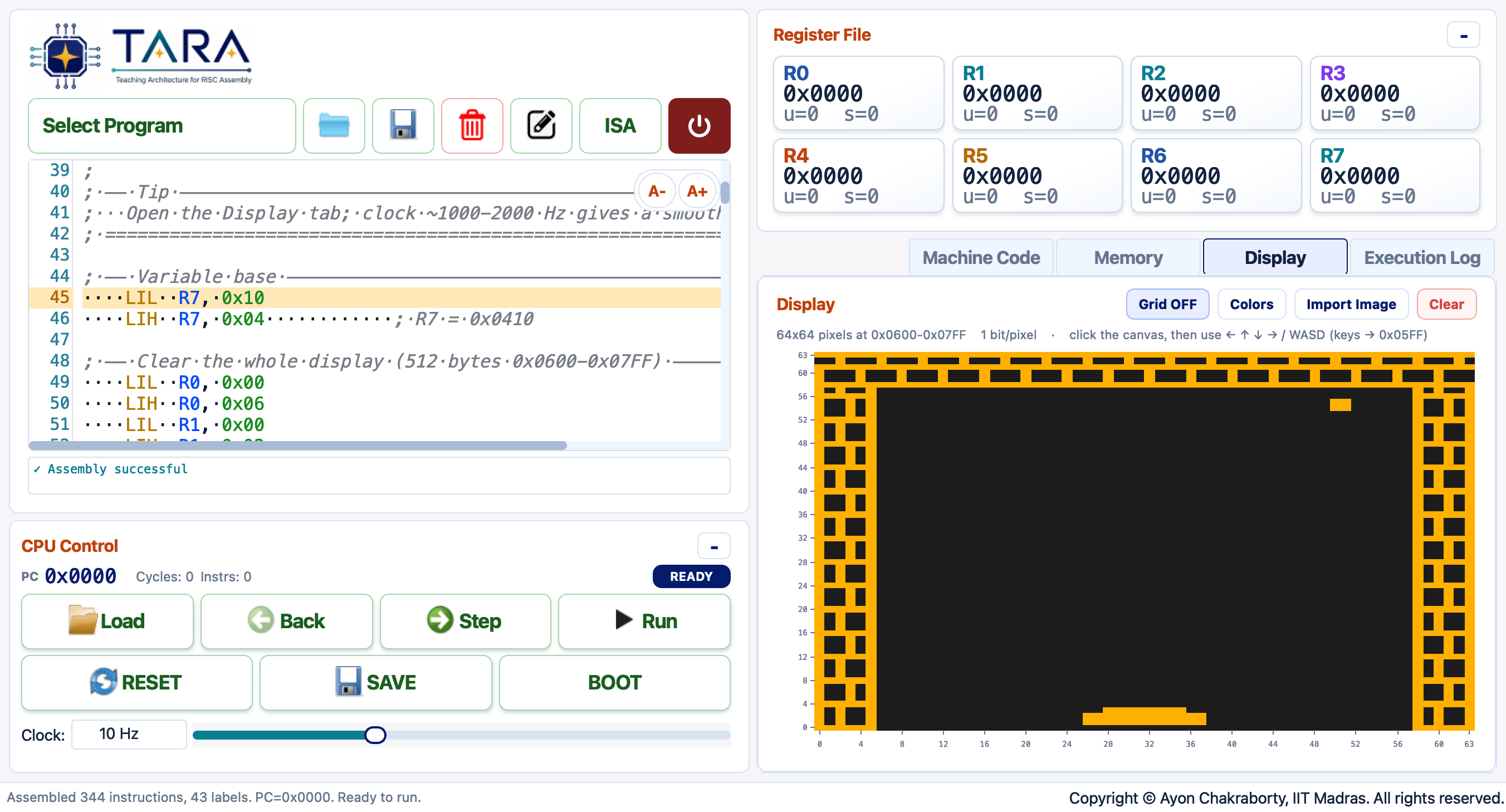Decrease editor font size with A-
This screenshot has height=812, width=1506.
(657, 190)
